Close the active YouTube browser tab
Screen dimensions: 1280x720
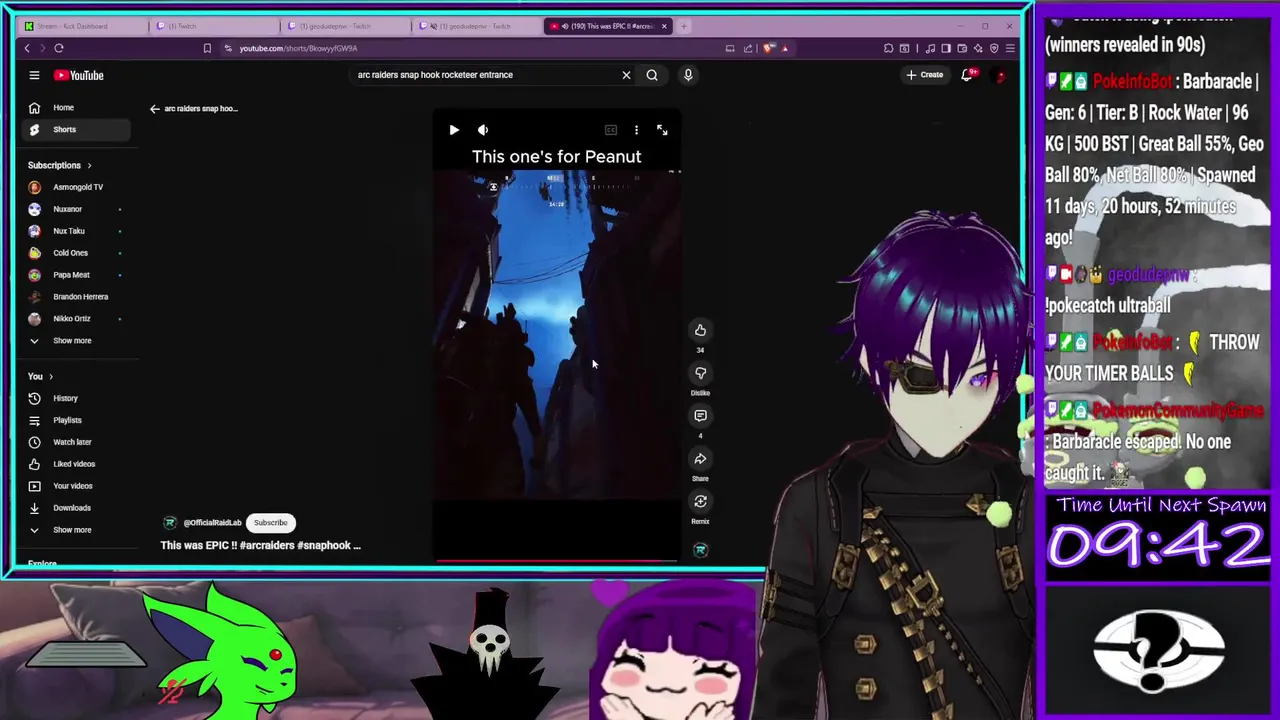[664, 26]
